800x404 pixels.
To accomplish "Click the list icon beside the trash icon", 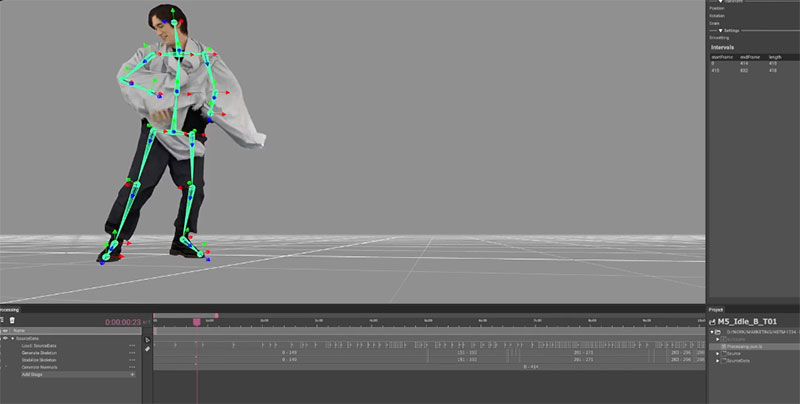I will point(2,320).
